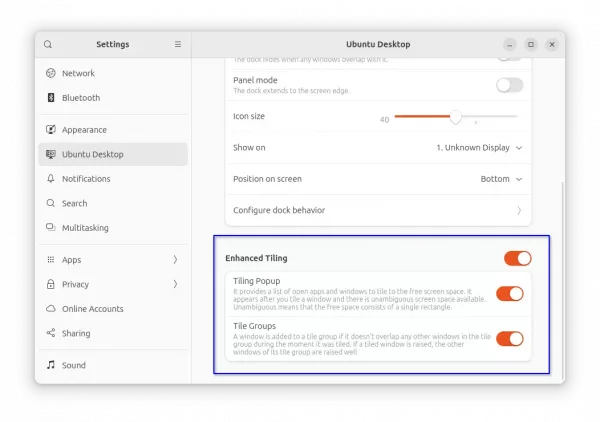Click the Tiling Popup label

coord(257,281)
